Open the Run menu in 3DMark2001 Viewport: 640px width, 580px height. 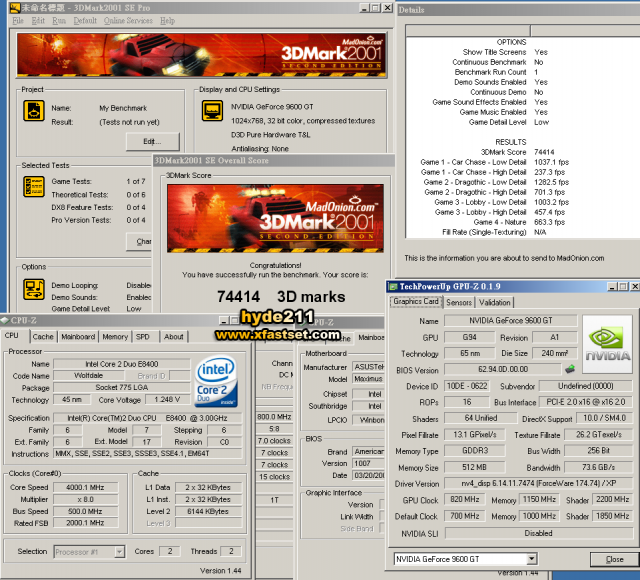point(59,20)
